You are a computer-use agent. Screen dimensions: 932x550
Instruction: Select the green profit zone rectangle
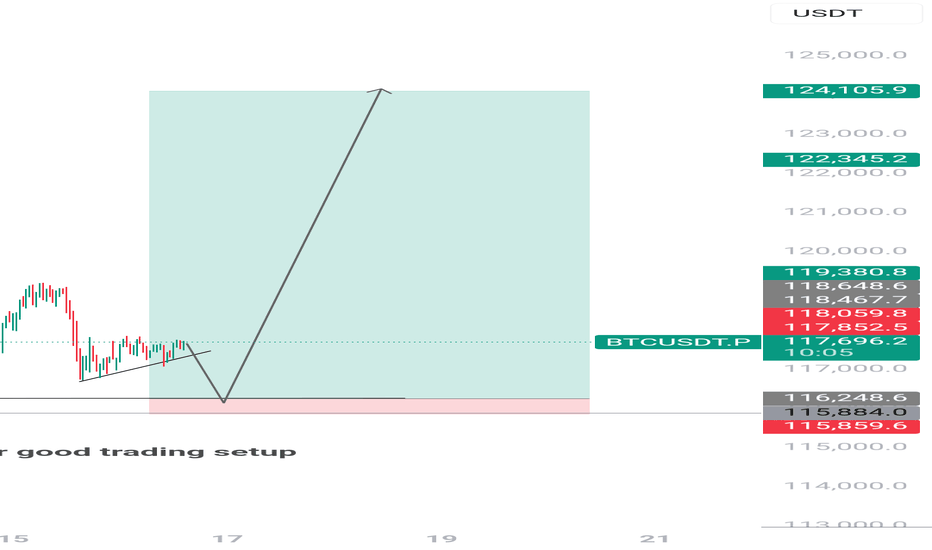(369, 244)
